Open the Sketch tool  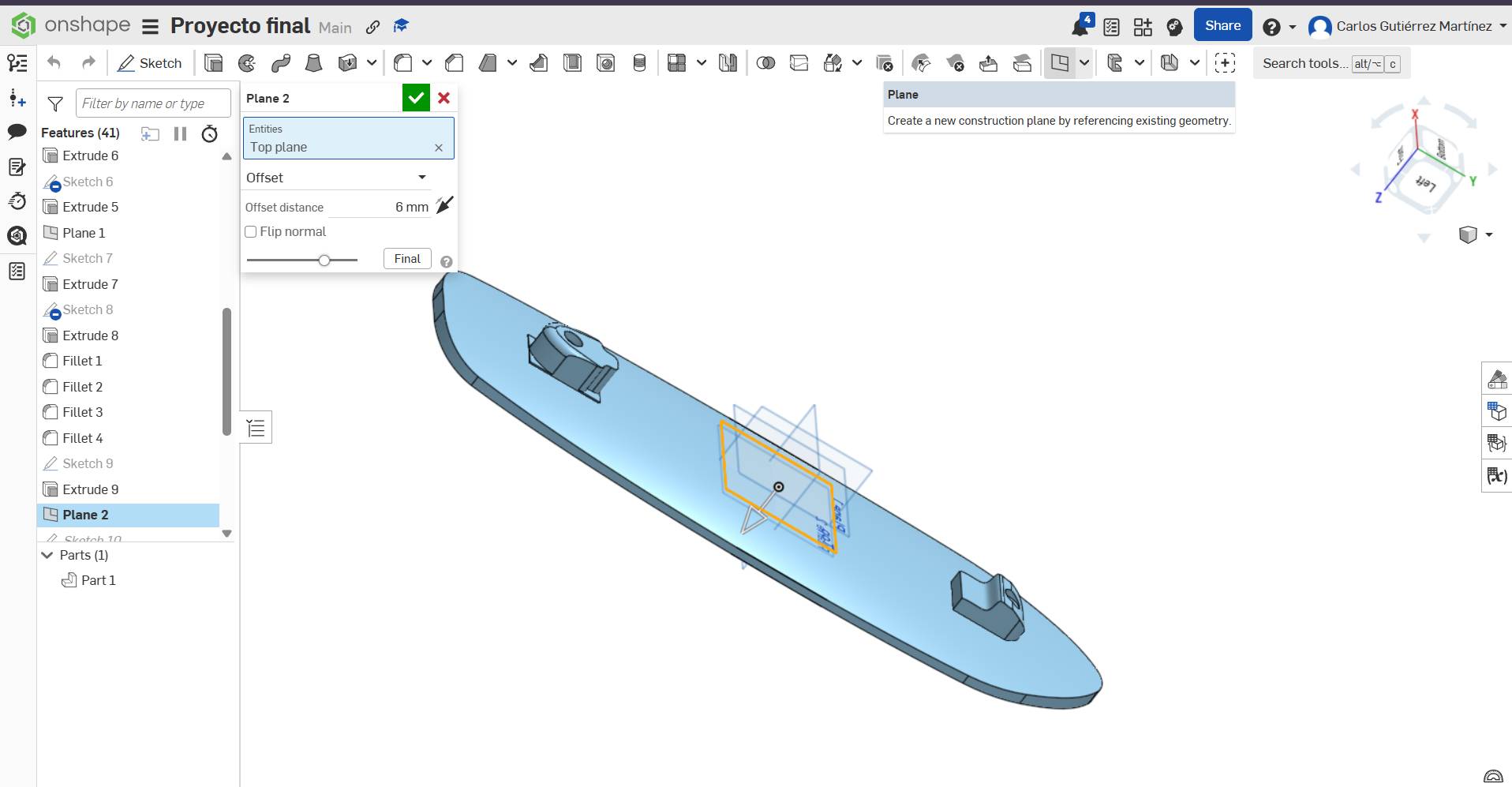pyautogui.click(x=149, y=63)
